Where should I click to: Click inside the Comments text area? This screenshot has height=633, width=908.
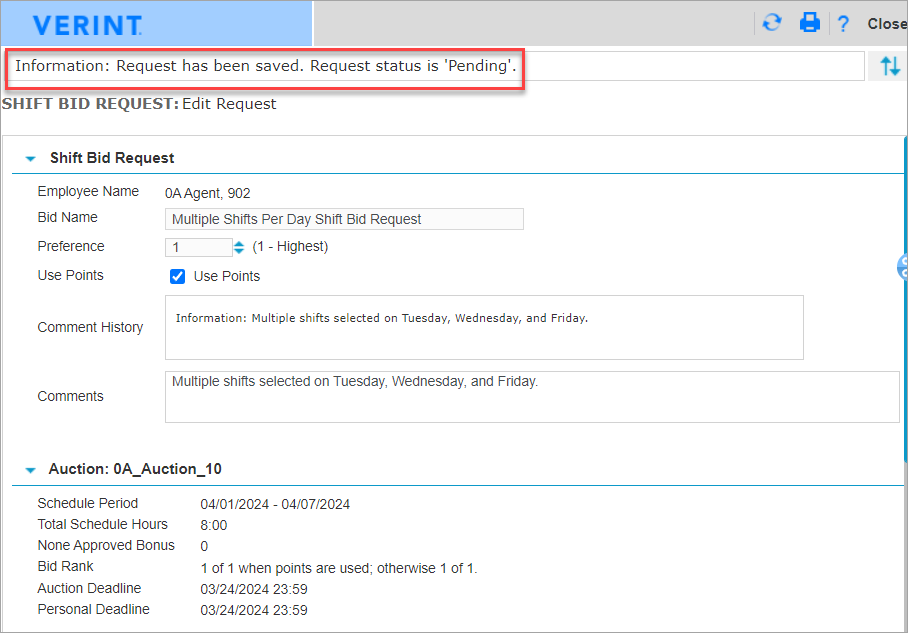[531, 397]
